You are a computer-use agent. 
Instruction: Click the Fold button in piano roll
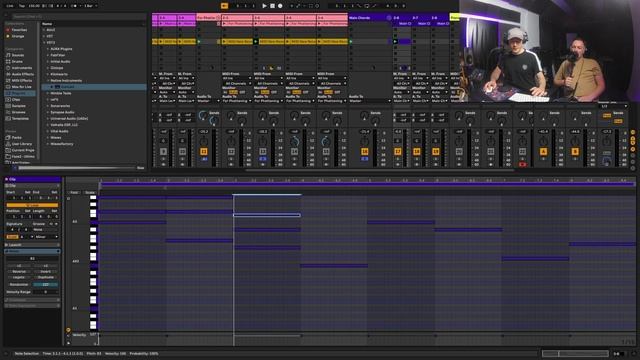pyautogui.click(x=74, y=192)
